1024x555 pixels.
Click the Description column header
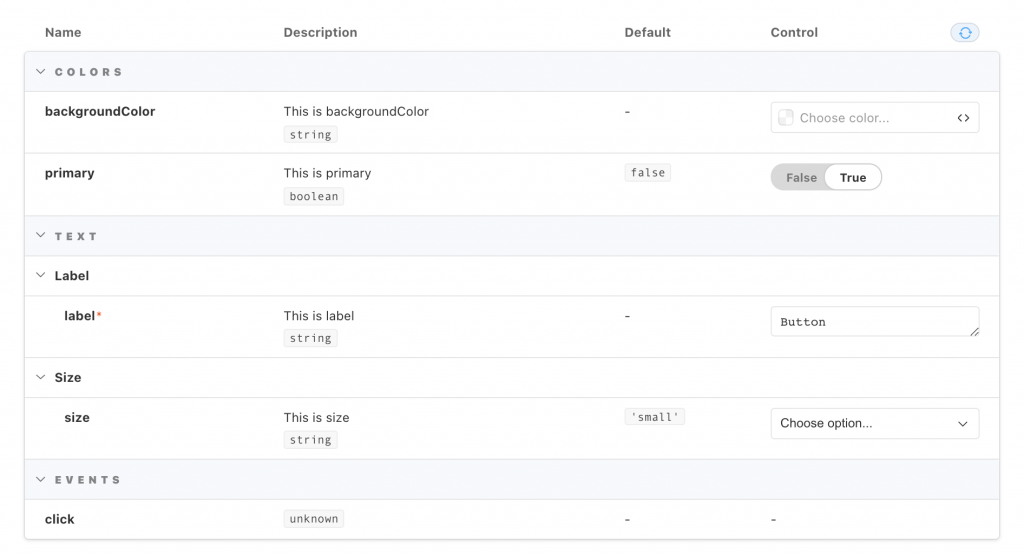click(320, 33)
